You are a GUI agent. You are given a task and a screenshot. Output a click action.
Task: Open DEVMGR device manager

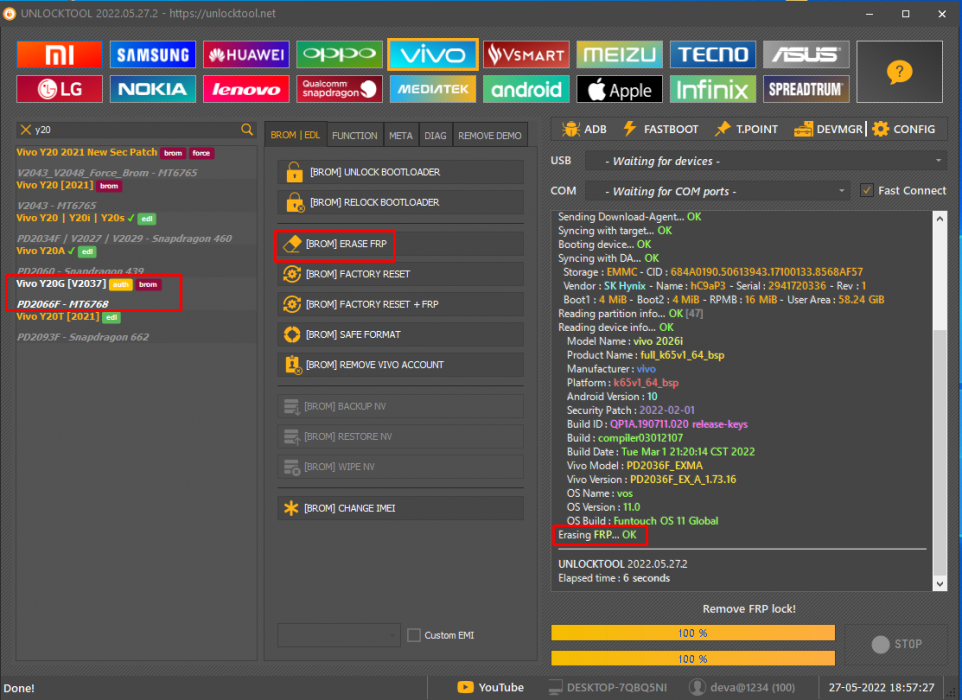tap(828, 129)
